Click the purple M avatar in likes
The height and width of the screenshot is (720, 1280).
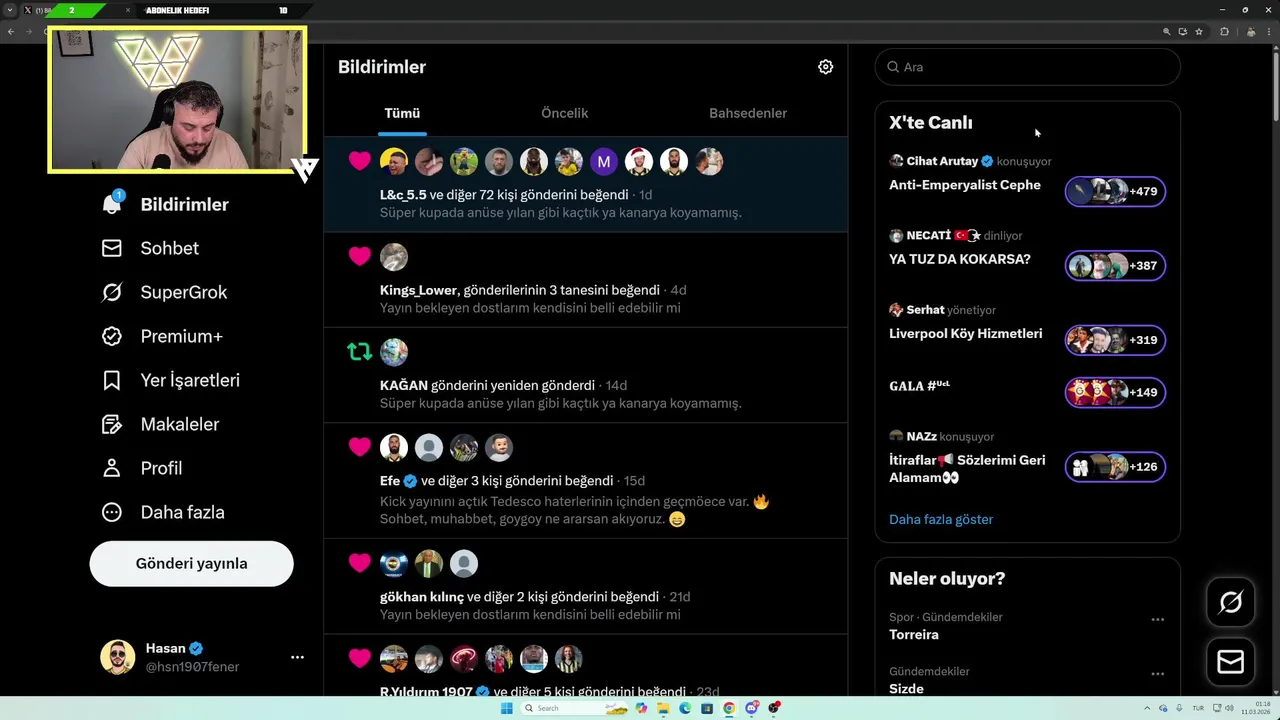point(604,161)
